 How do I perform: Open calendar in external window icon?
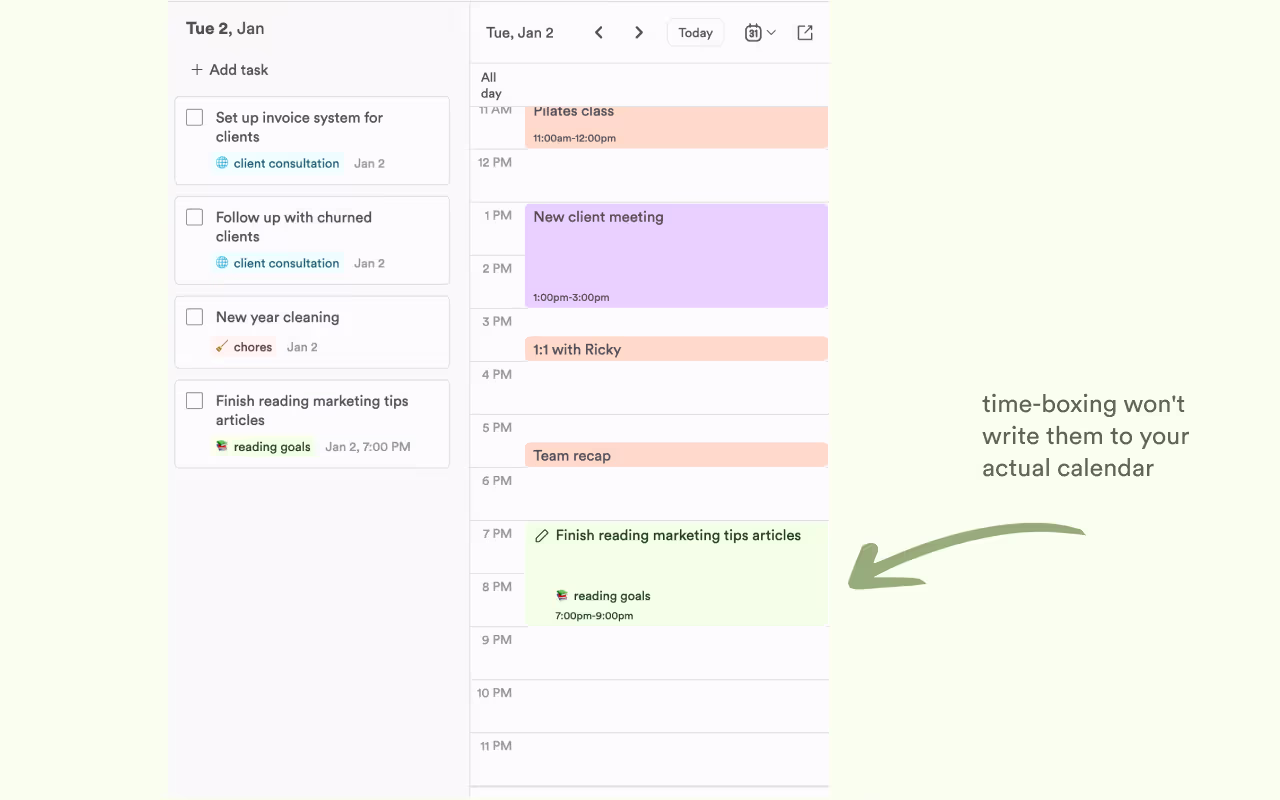[805, 33]
